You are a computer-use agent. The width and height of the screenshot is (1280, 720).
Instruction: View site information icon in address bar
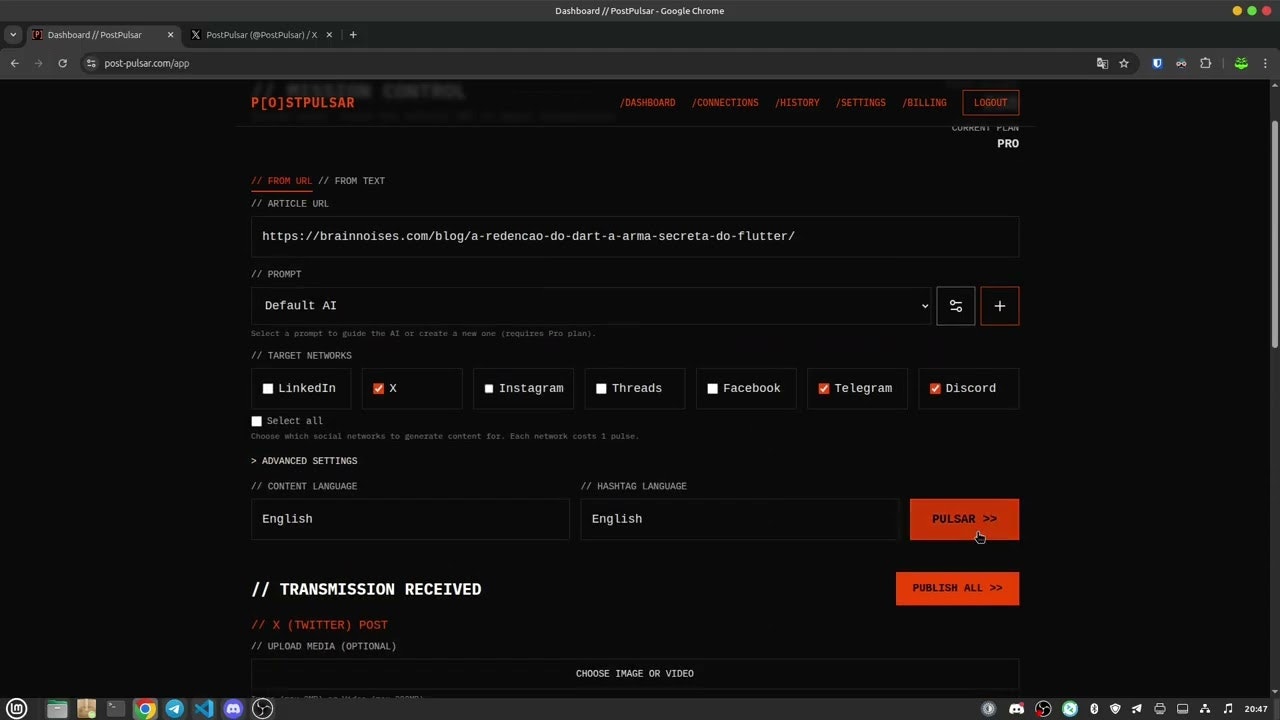point(91,63)
